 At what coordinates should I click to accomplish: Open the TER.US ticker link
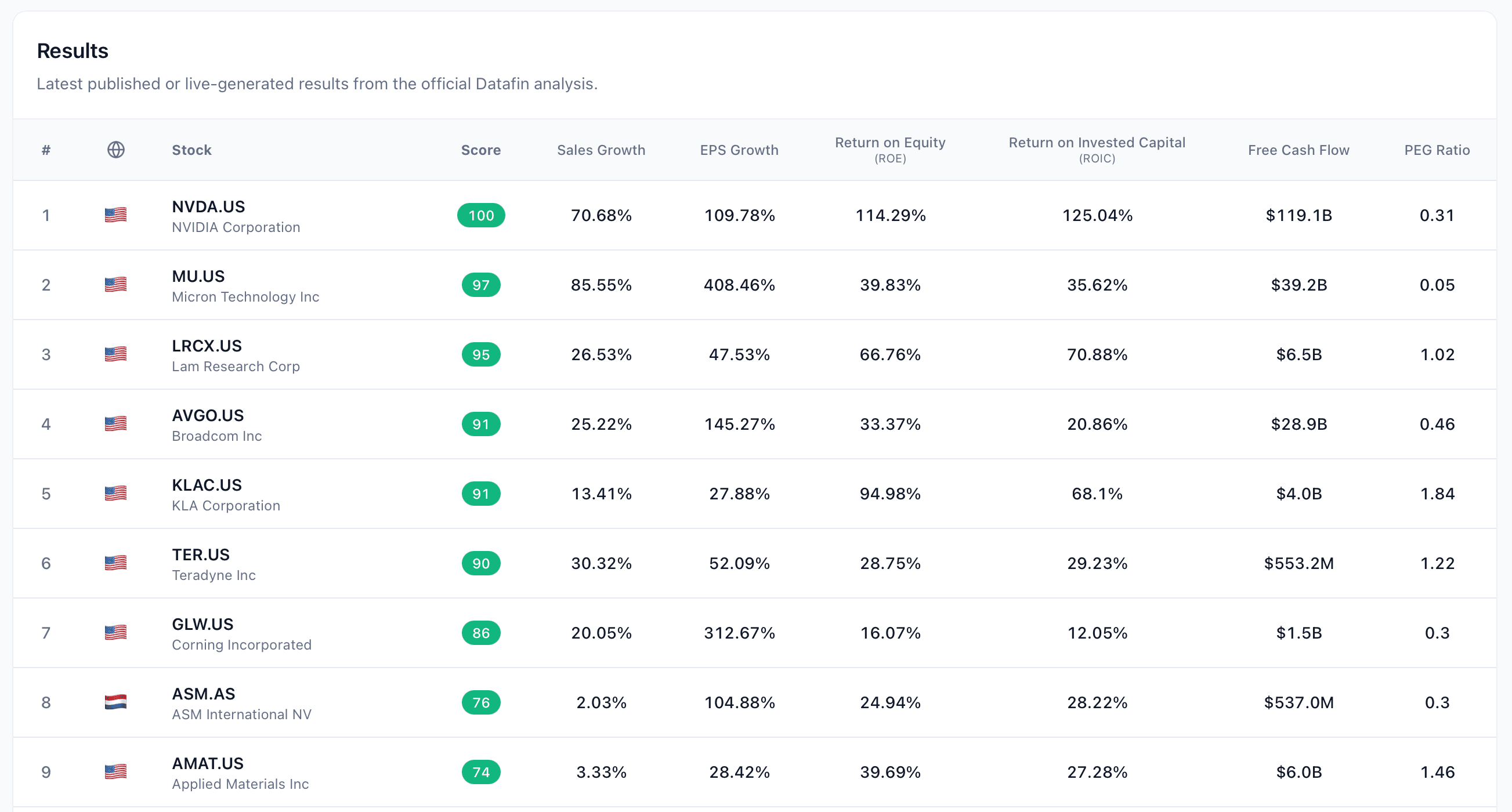tap(201, 554)
